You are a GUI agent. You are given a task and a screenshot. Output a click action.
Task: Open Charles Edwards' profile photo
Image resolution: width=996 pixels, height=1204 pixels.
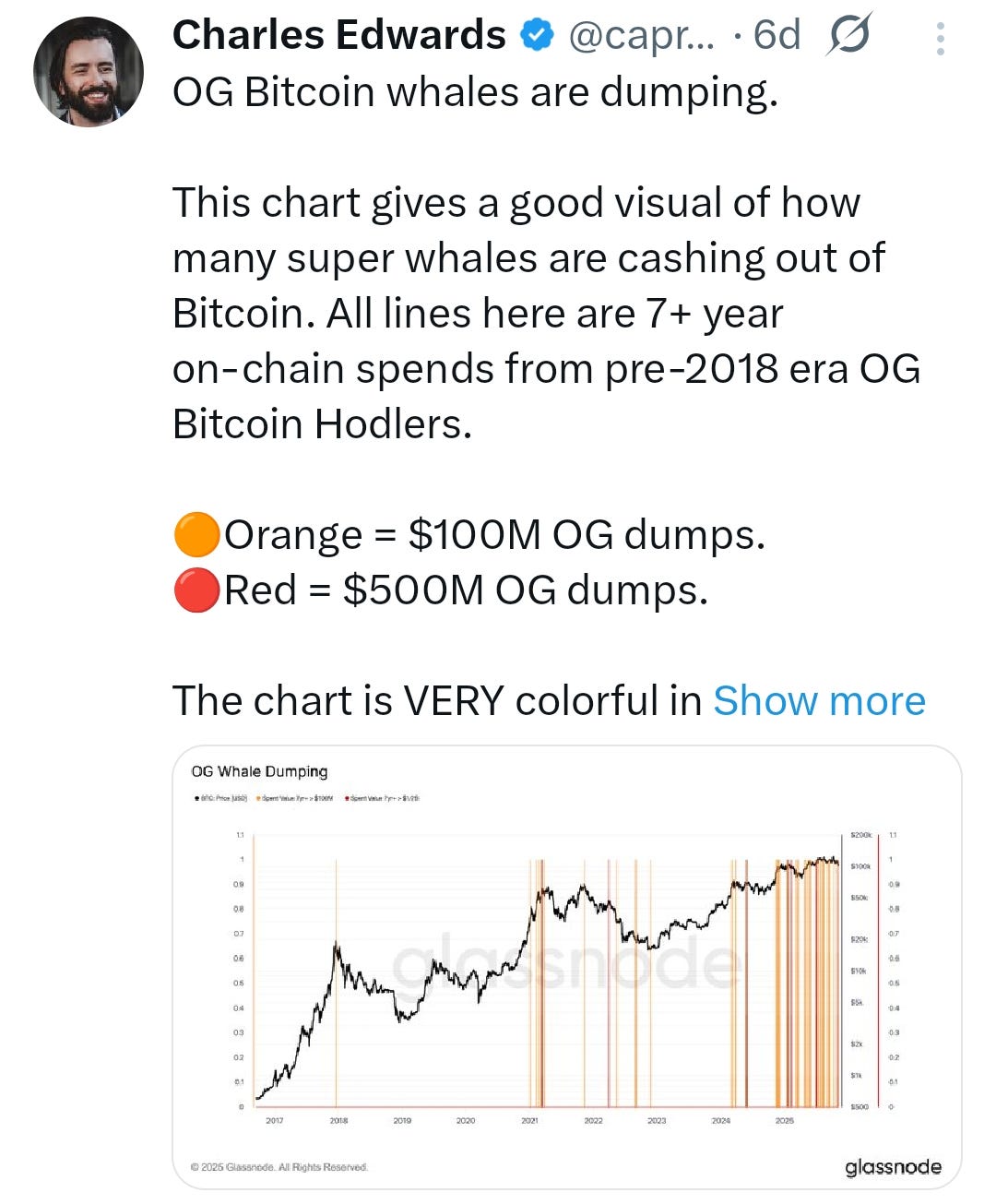89,71
